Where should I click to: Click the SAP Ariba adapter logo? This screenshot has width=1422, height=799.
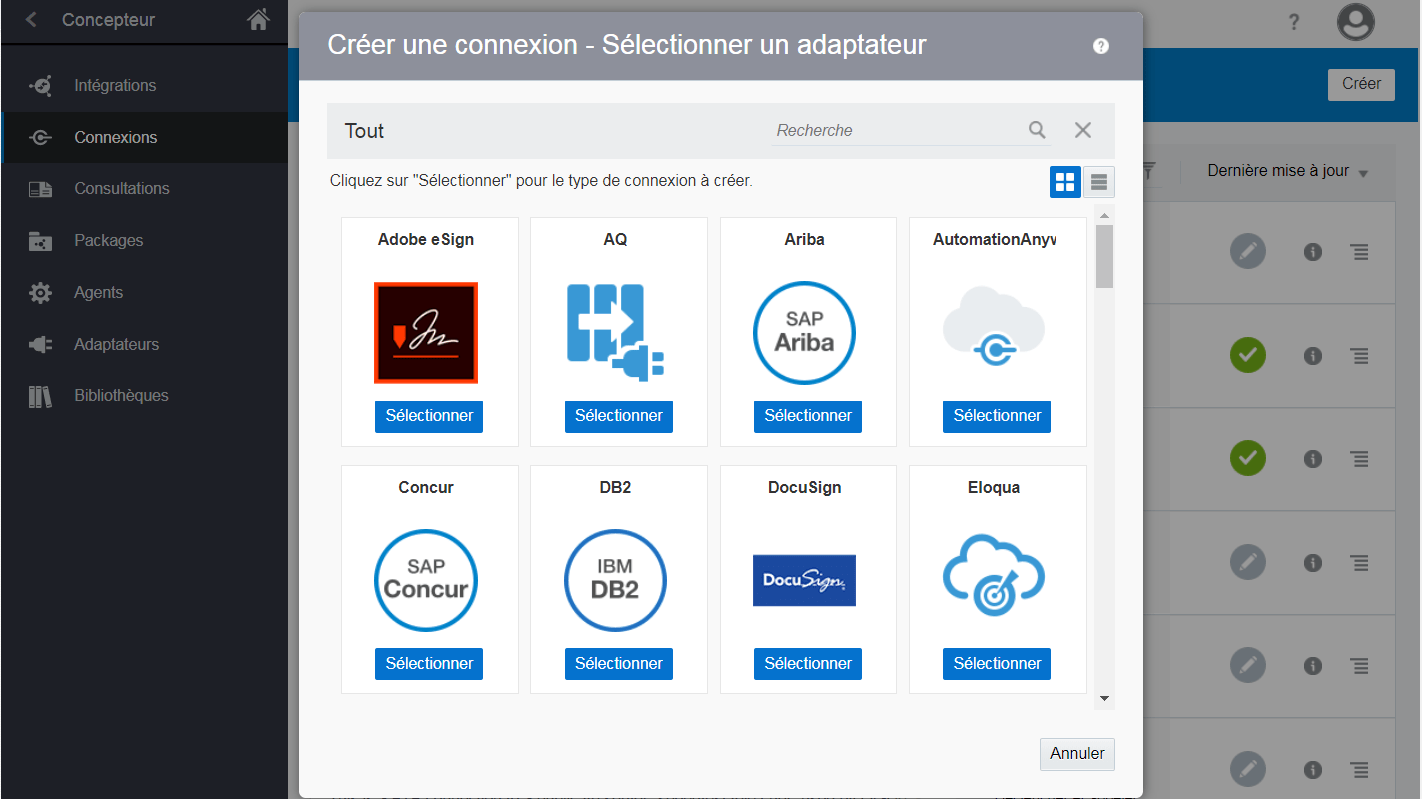pyautogui.click(x=804, y=333)
